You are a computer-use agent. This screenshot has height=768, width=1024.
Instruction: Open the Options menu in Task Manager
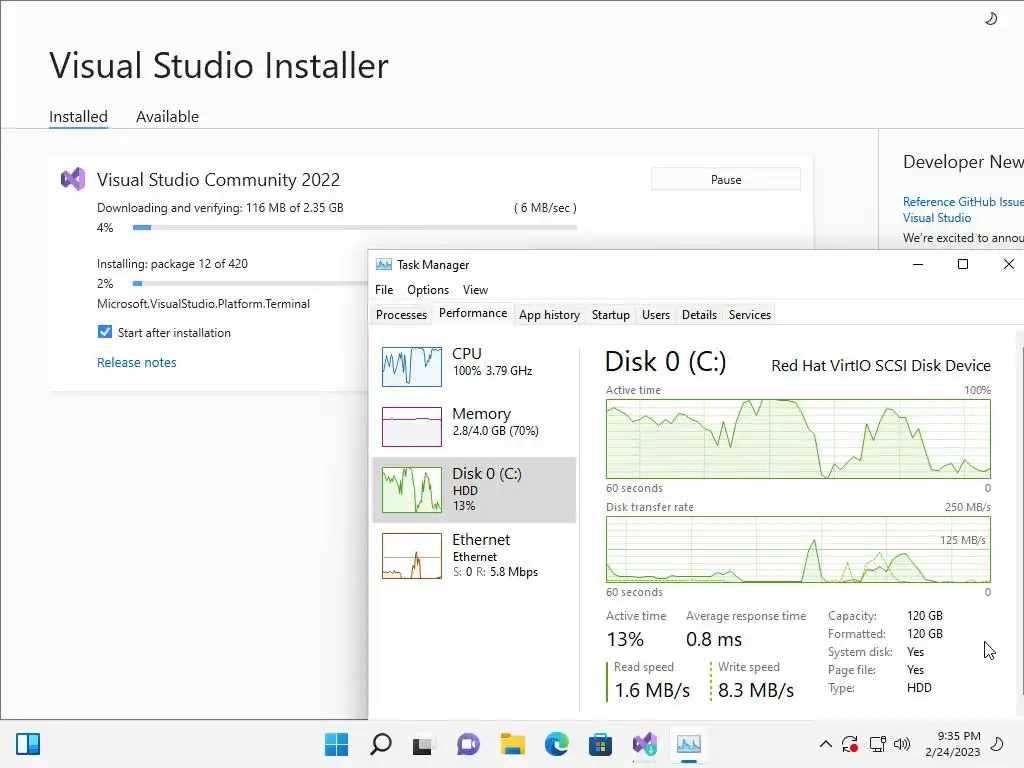[428, 289]
